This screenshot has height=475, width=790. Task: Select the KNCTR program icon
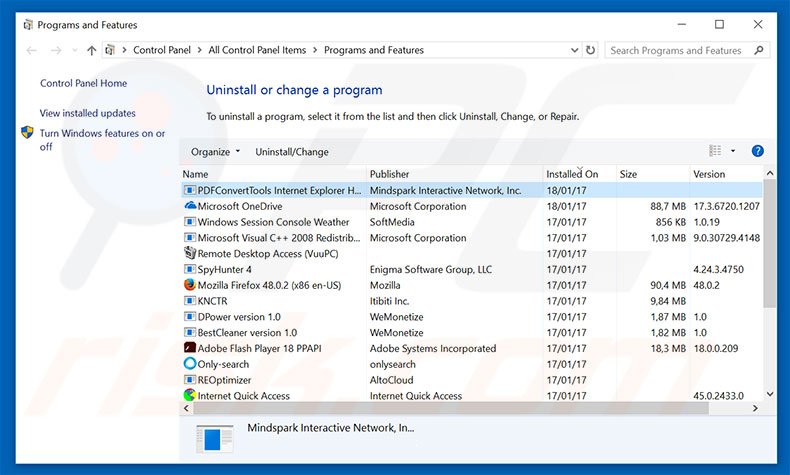click(x=189, y=301)
